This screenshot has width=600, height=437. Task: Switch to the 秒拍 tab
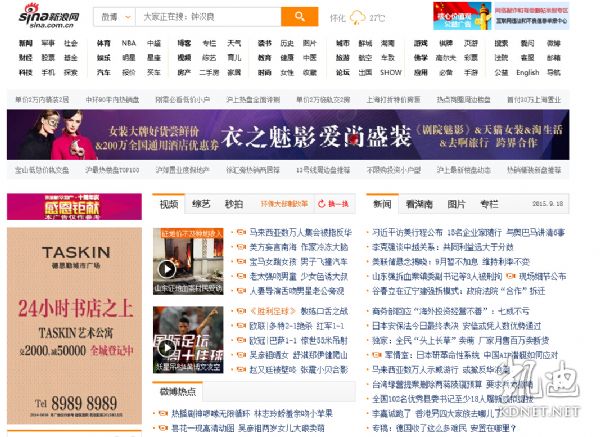tap(233, 204)
